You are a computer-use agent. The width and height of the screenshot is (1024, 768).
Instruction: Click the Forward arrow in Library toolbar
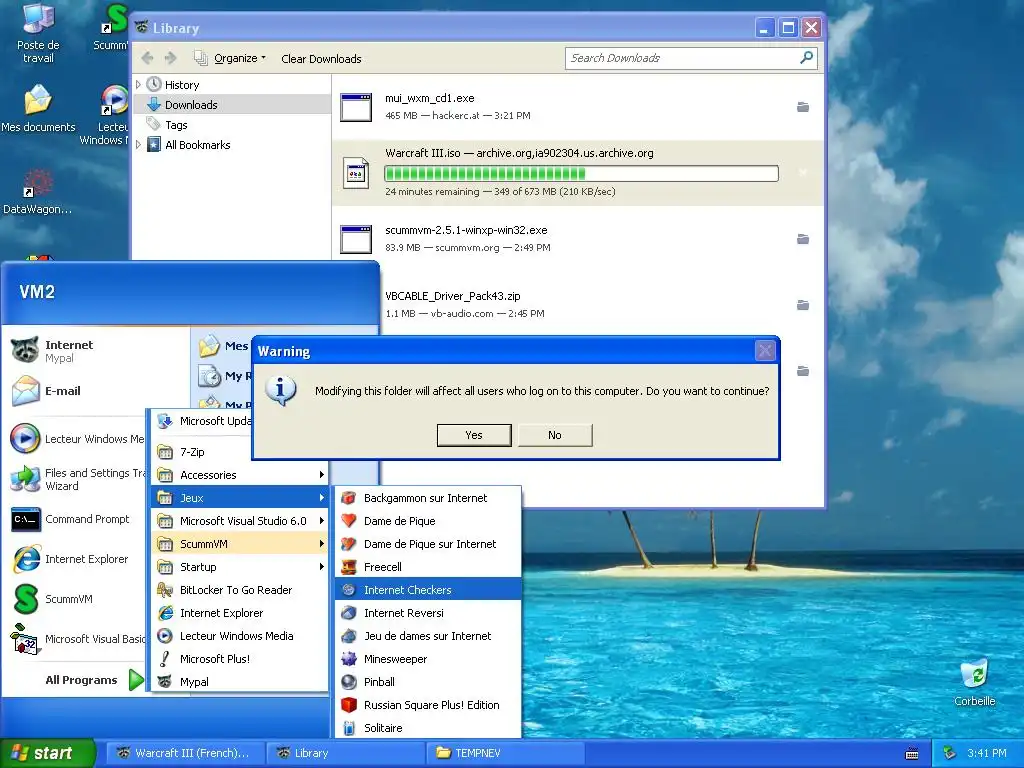(x=170, y=58)
